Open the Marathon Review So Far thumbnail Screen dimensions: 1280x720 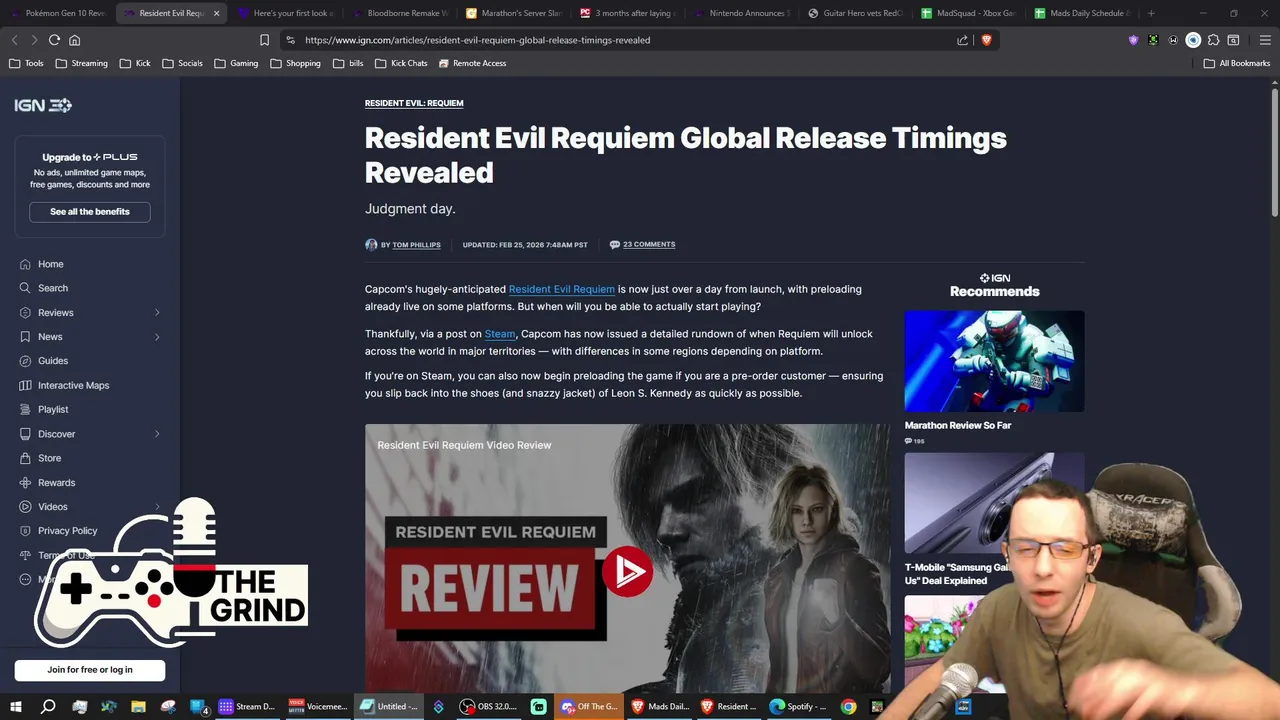[994, 361]
